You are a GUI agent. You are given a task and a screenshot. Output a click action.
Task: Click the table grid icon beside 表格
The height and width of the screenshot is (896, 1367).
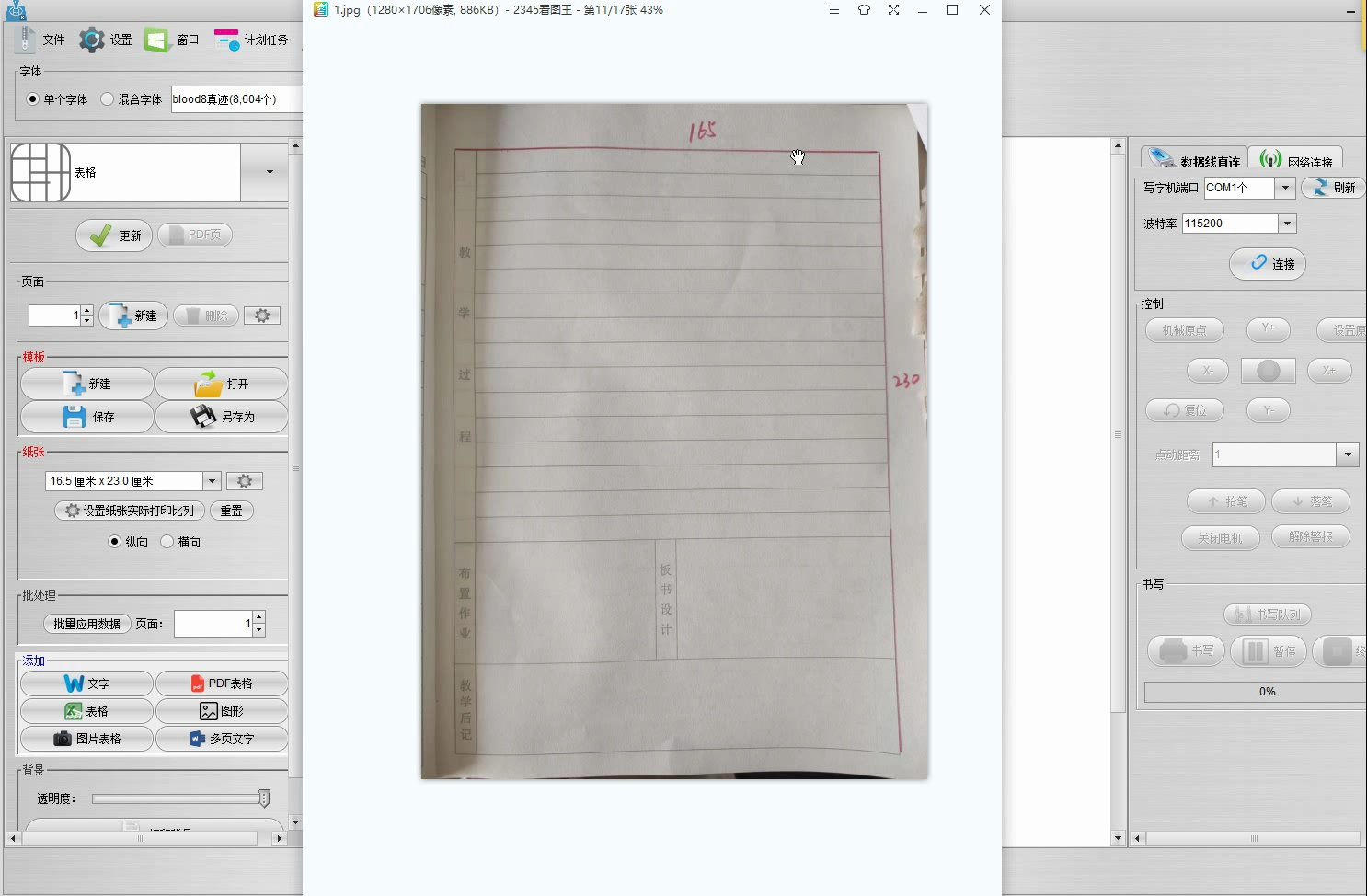[x=40, y=172]
